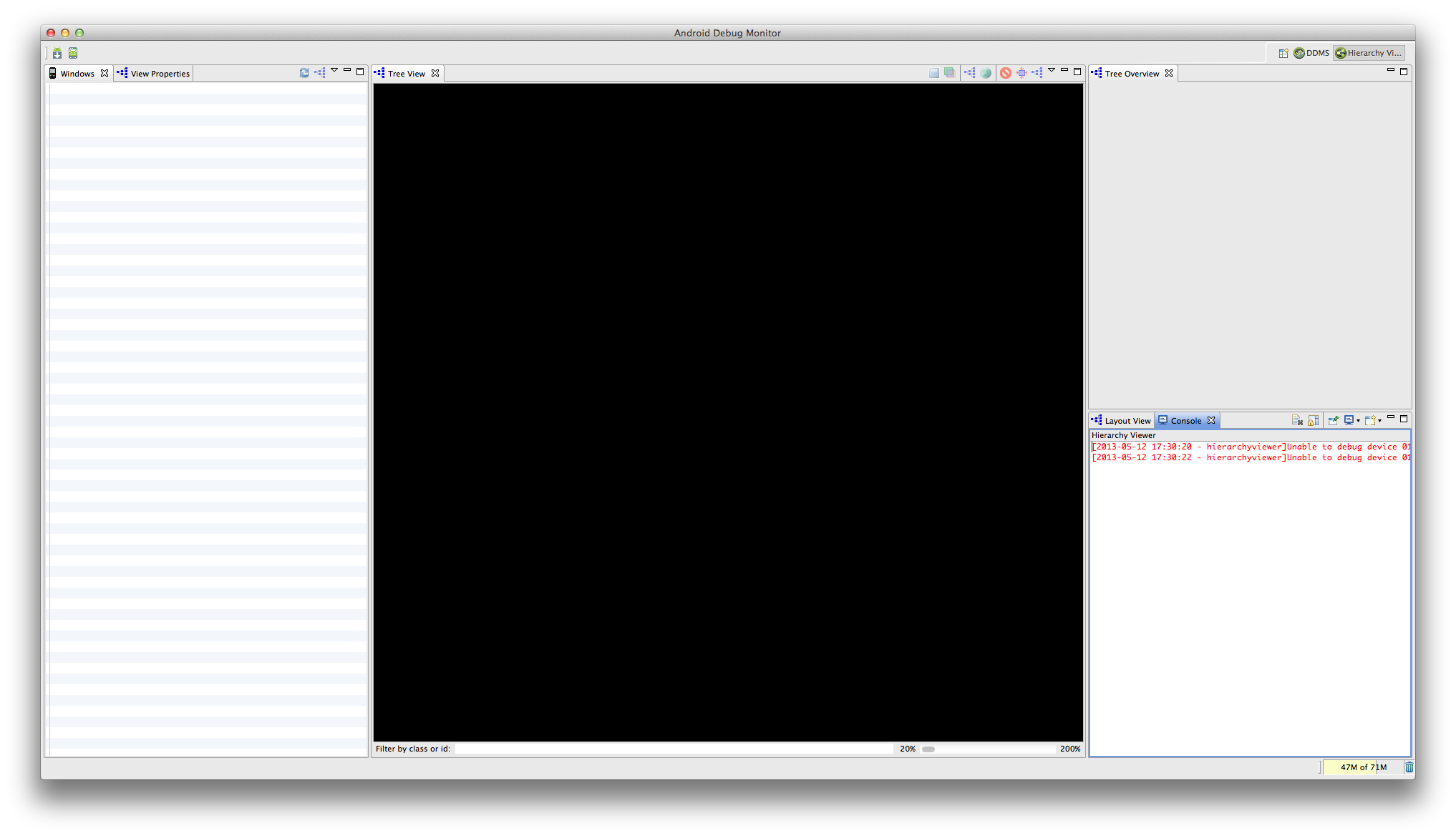This screenshot has width=1456, height=836.
Task: Close the Windows tab
Action: (x=105, y=73)
